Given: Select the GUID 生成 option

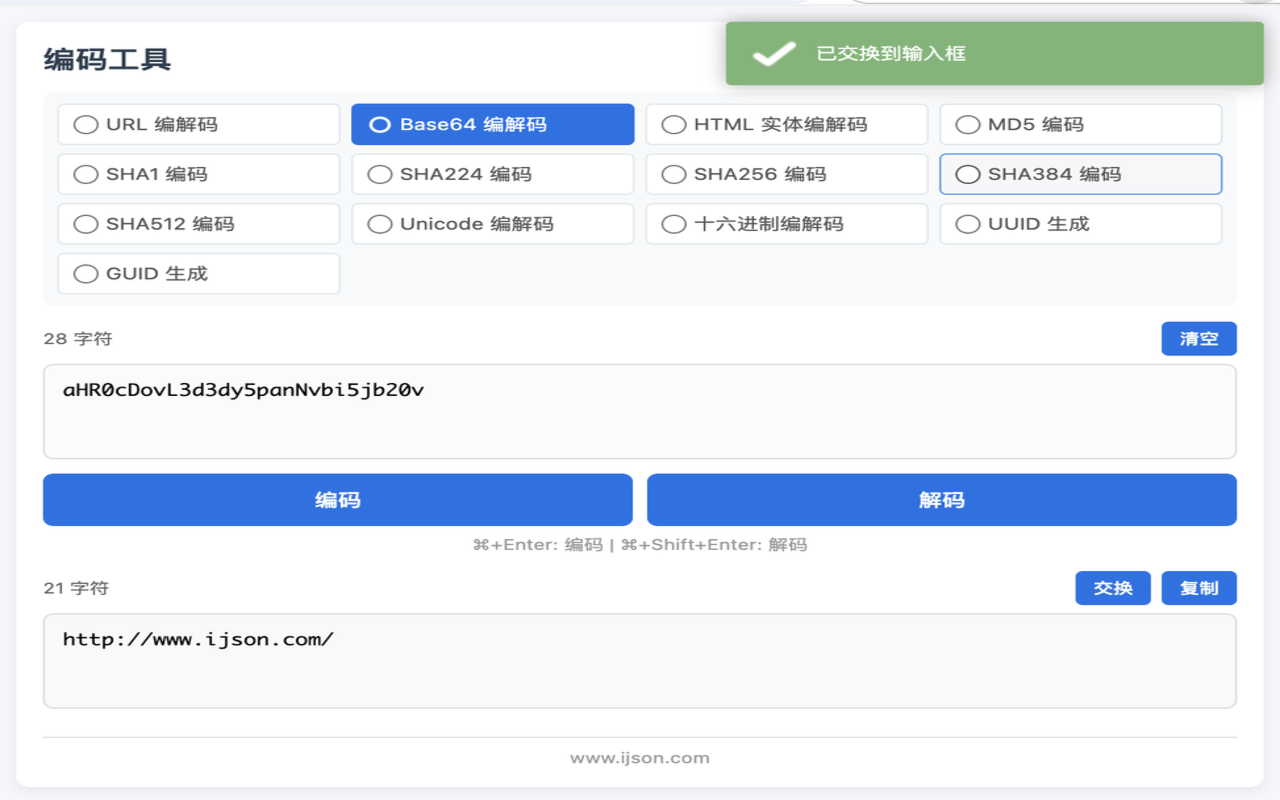Looking at the screenshot, I should [x=199, y=274].
